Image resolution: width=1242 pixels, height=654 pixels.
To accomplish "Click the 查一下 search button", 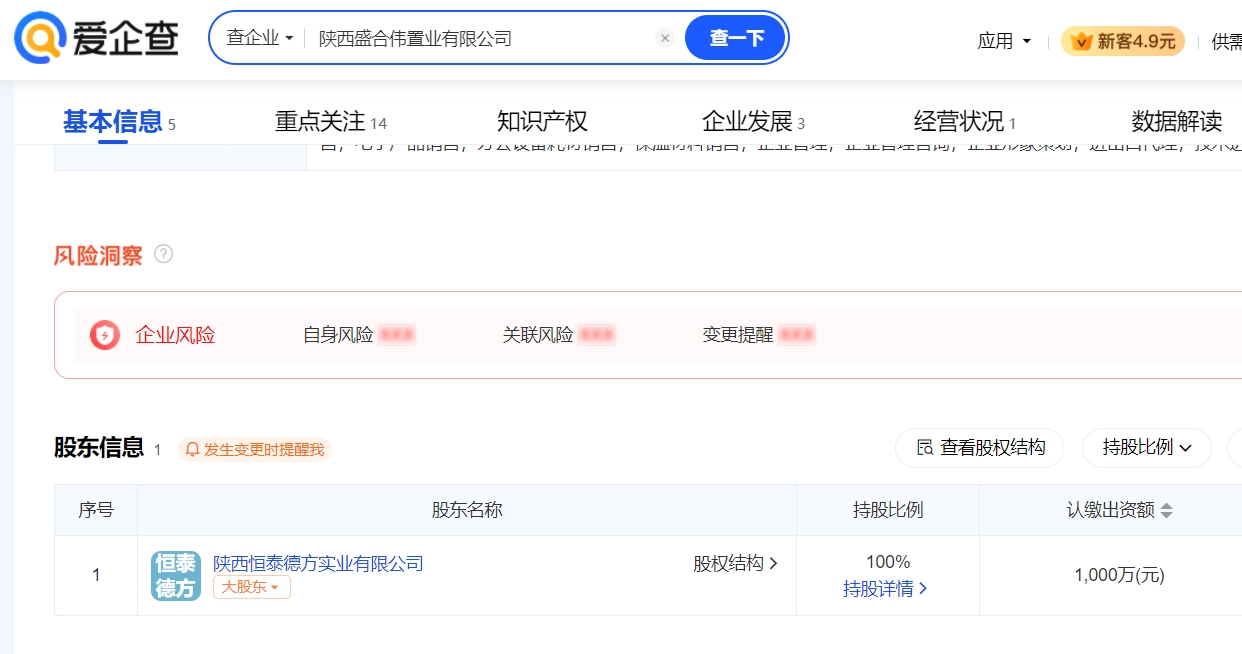I will 735,38.
